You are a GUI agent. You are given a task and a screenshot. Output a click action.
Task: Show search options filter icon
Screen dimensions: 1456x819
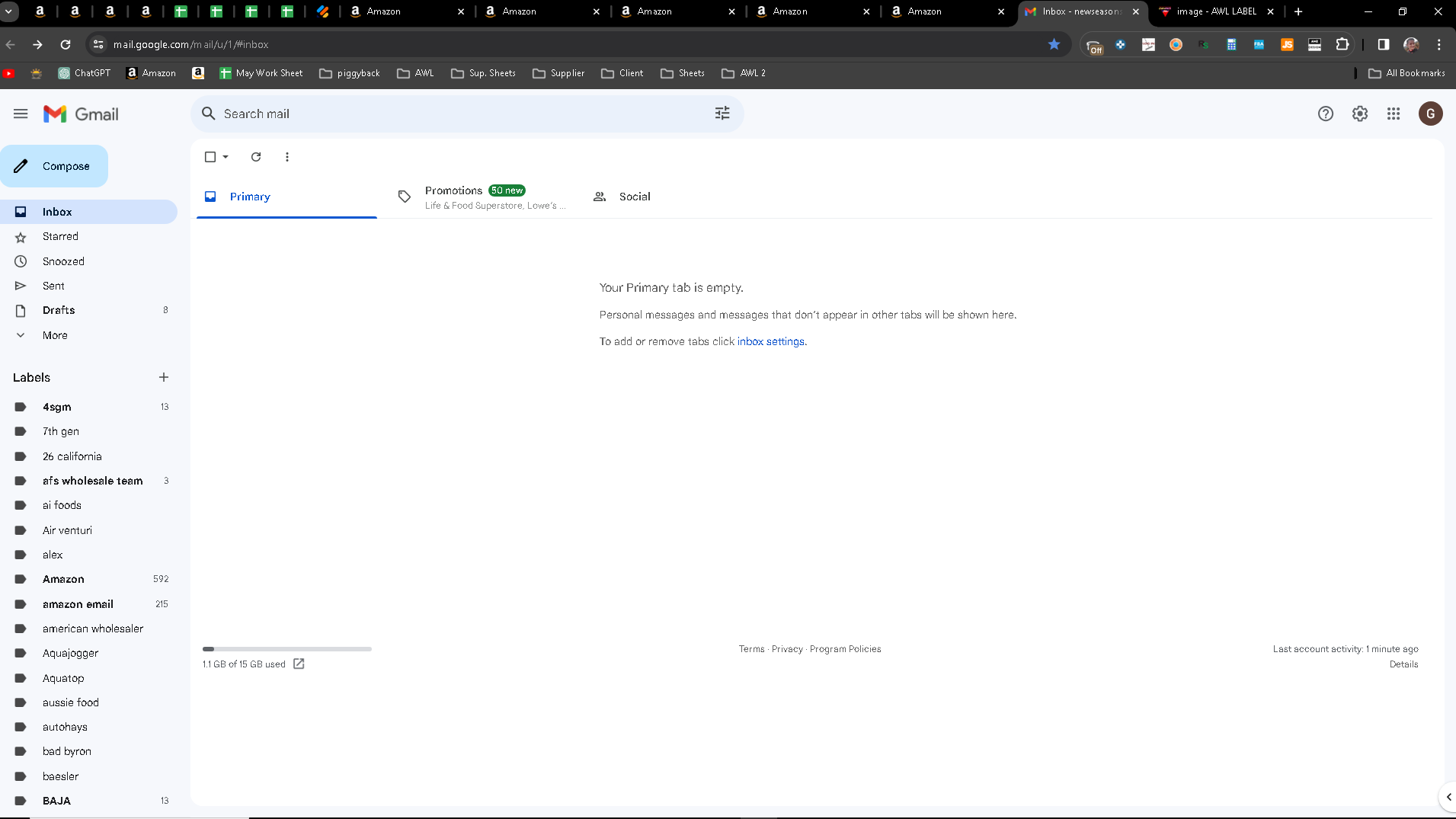tap(722, 114)
